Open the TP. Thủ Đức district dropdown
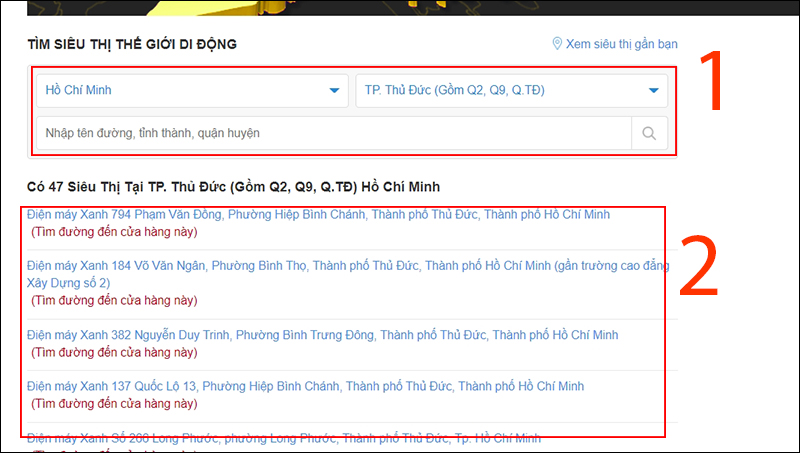 point(512,90)
